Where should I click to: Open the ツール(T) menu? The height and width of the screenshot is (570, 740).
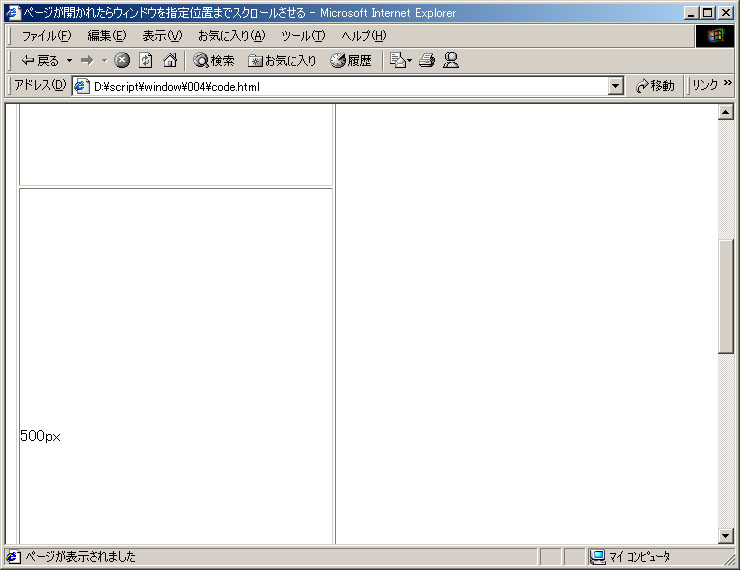[x=303, y=36]
